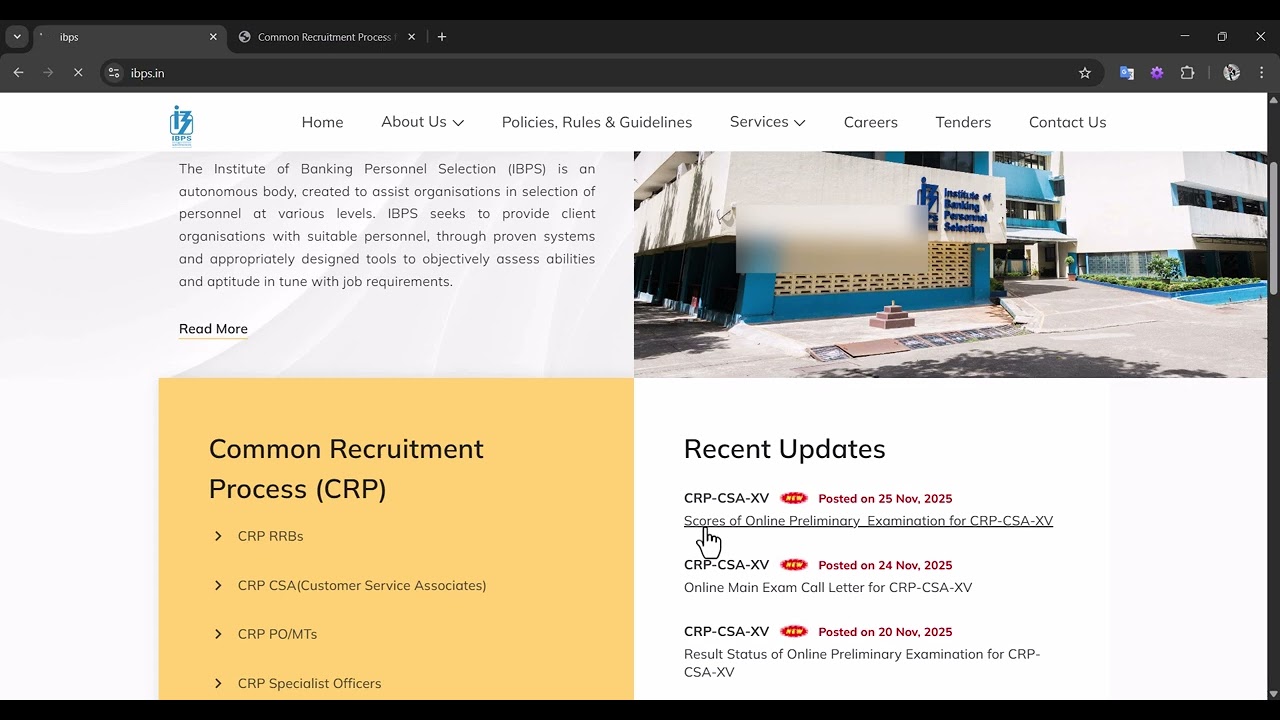Expand the Services menu

click(767, 122)
